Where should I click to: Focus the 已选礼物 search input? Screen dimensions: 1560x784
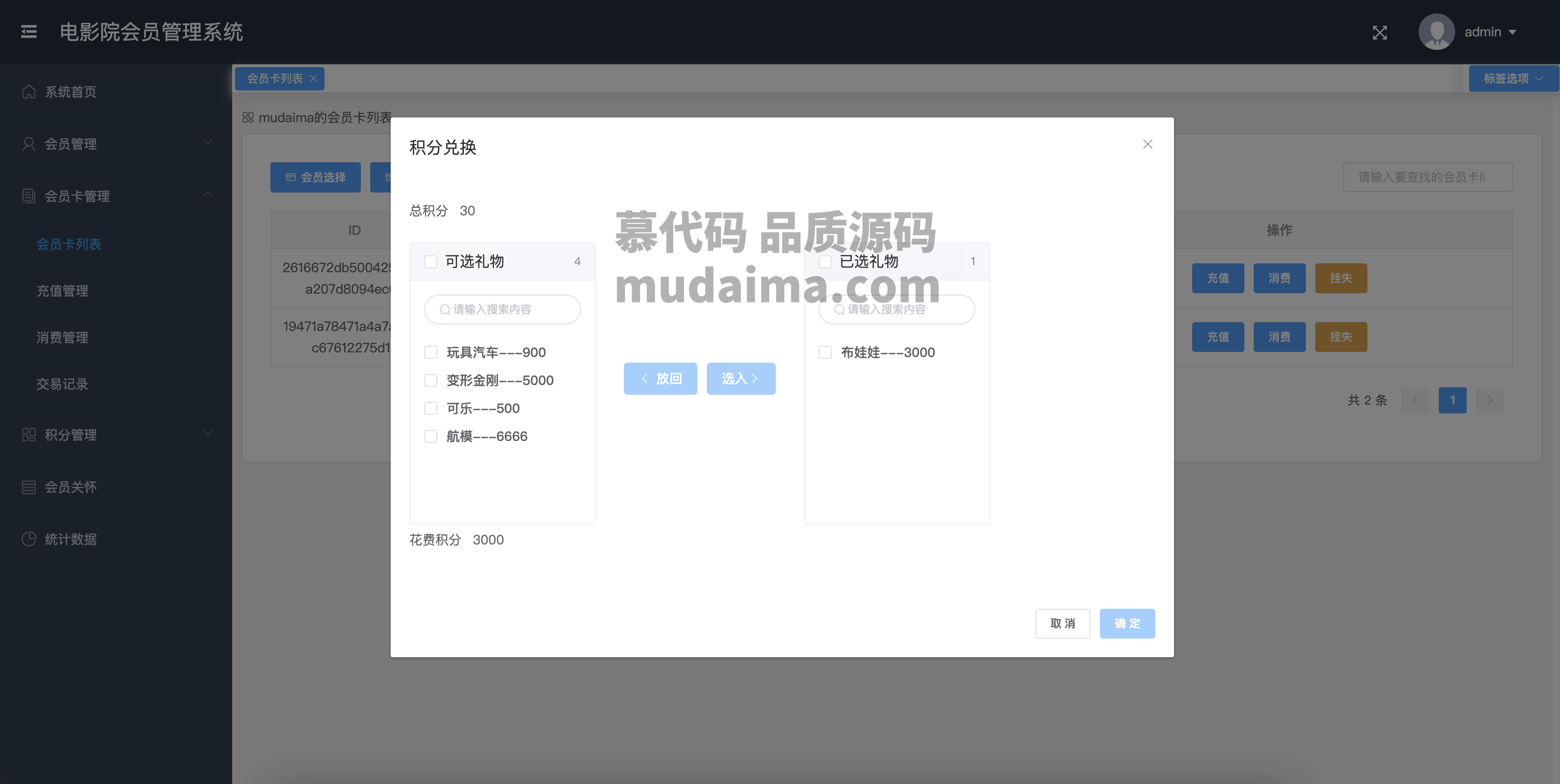[x=896, y=309]
